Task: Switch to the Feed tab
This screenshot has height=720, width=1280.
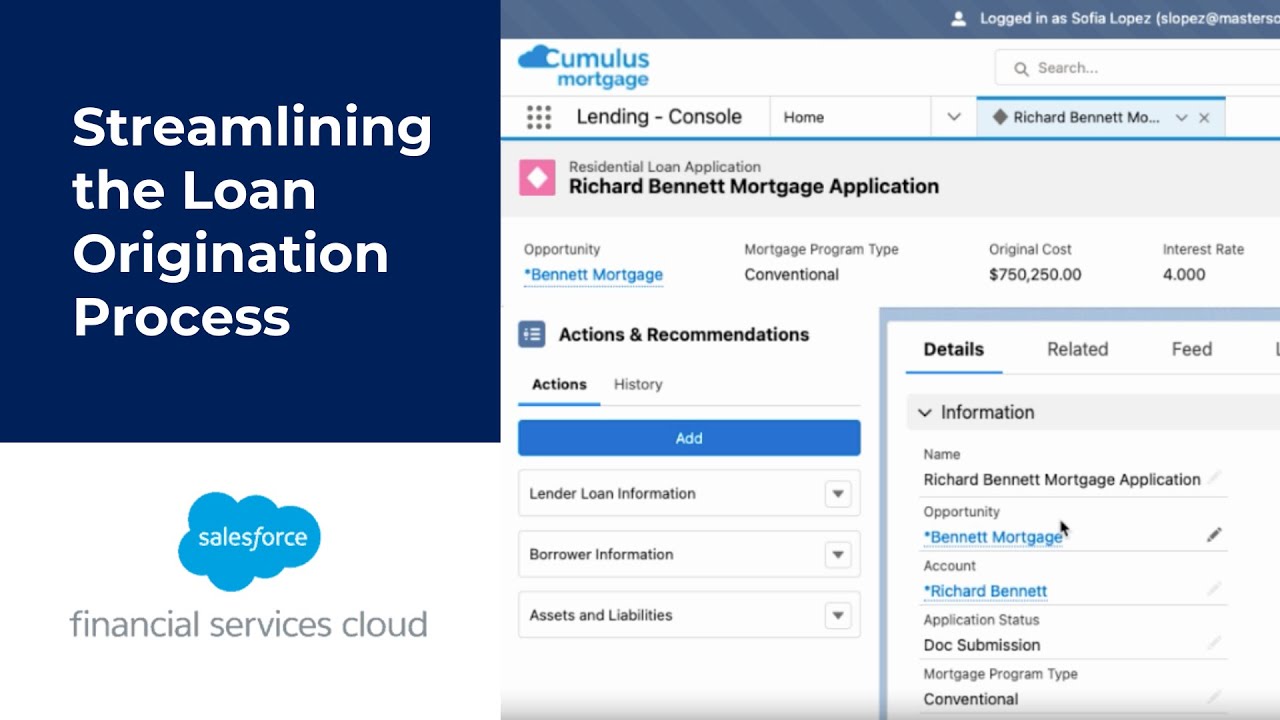Action: point(1192,349)
